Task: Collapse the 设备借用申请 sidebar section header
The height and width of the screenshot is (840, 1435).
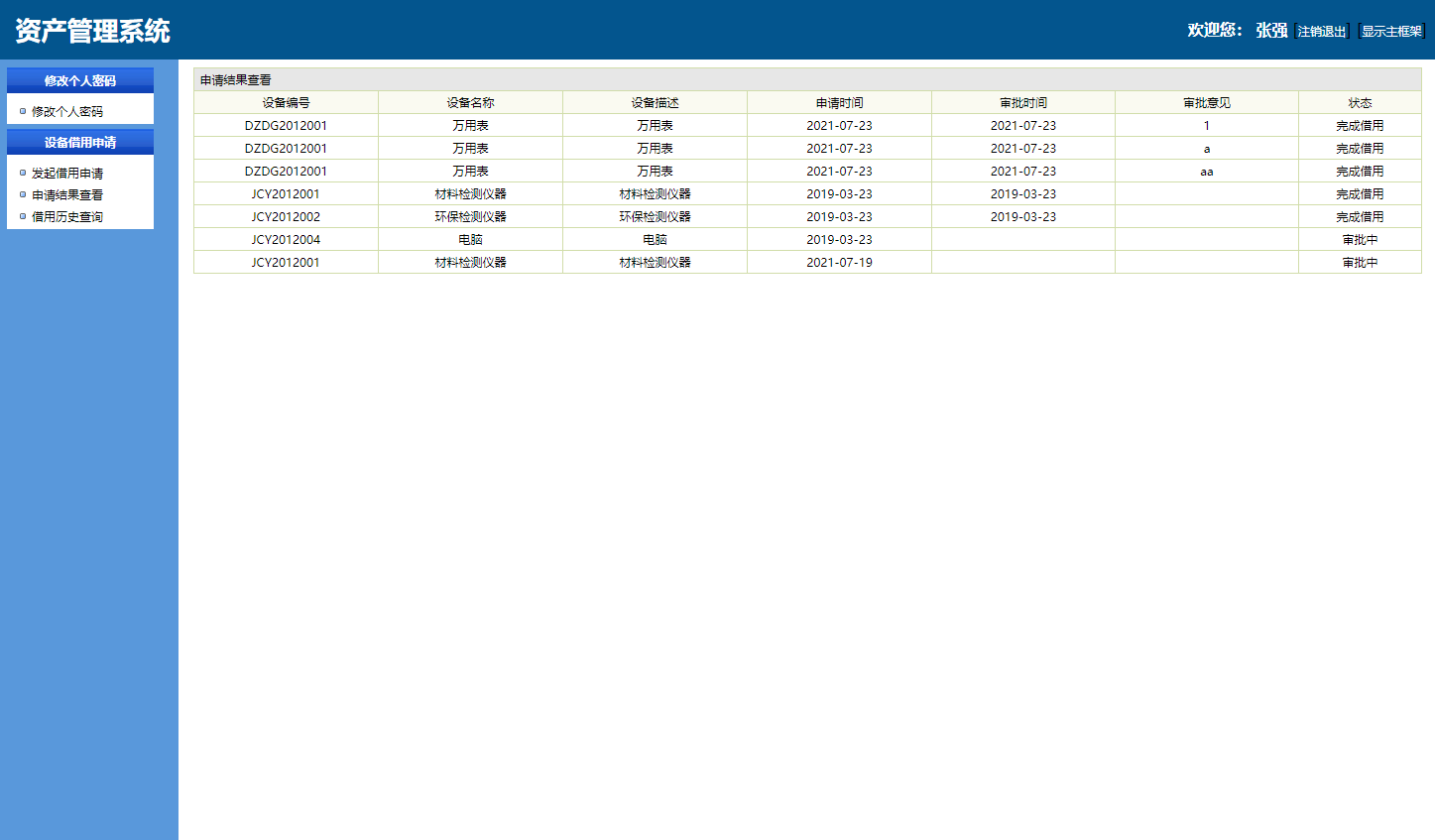Action: (80, 142)
